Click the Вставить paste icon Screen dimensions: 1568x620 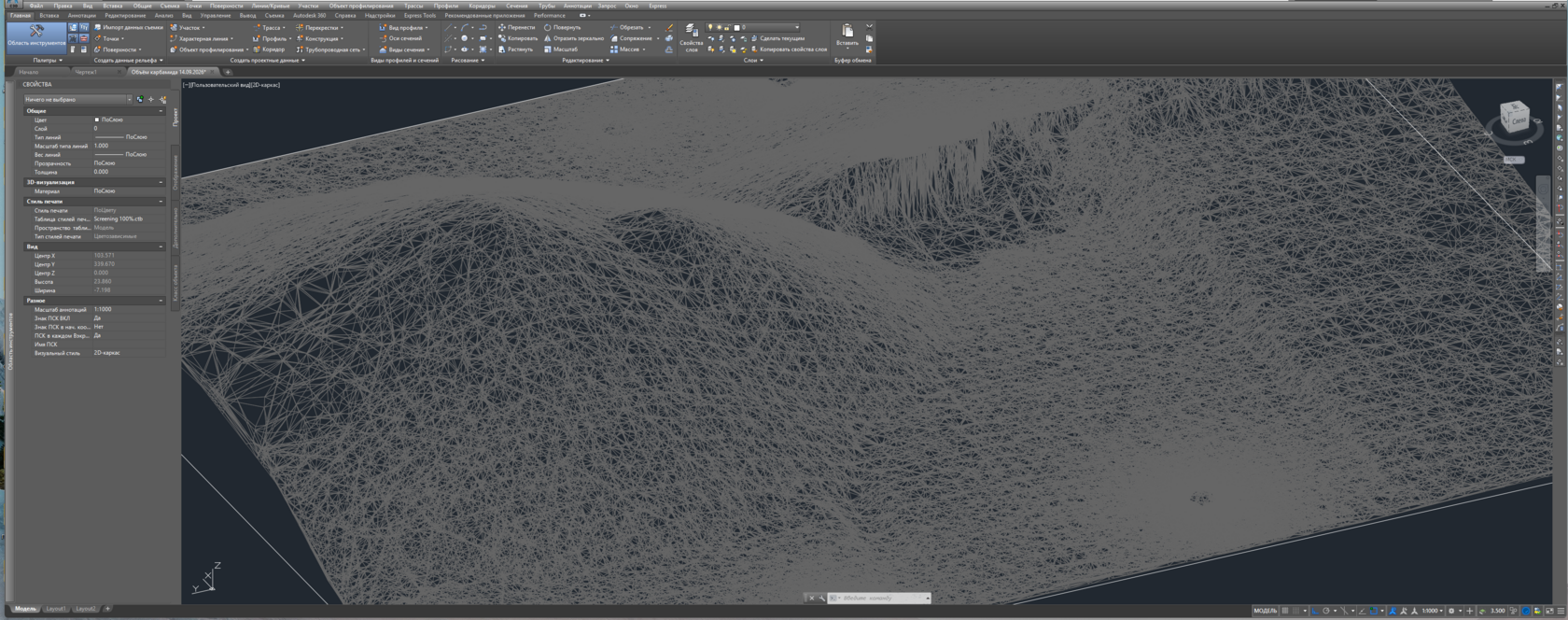pos(847,35)
